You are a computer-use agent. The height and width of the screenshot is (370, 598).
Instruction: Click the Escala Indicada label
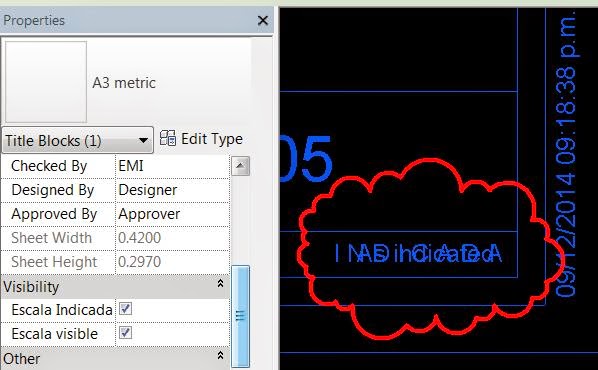[x=62, y=310]
